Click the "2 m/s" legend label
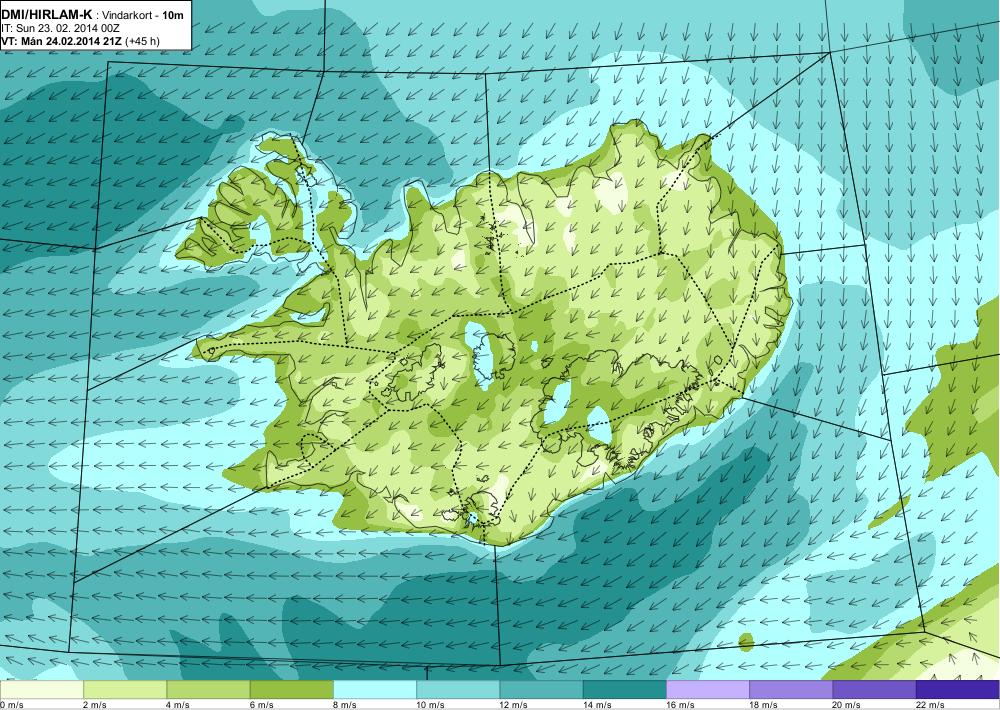 pos(95,705)
